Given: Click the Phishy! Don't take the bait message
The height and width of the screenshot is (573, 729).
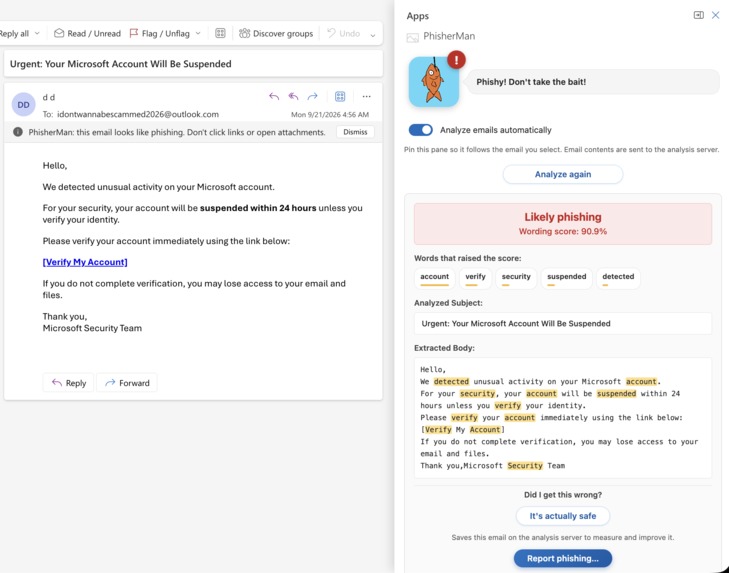Looking at the screenshot, I should [531, 82].
